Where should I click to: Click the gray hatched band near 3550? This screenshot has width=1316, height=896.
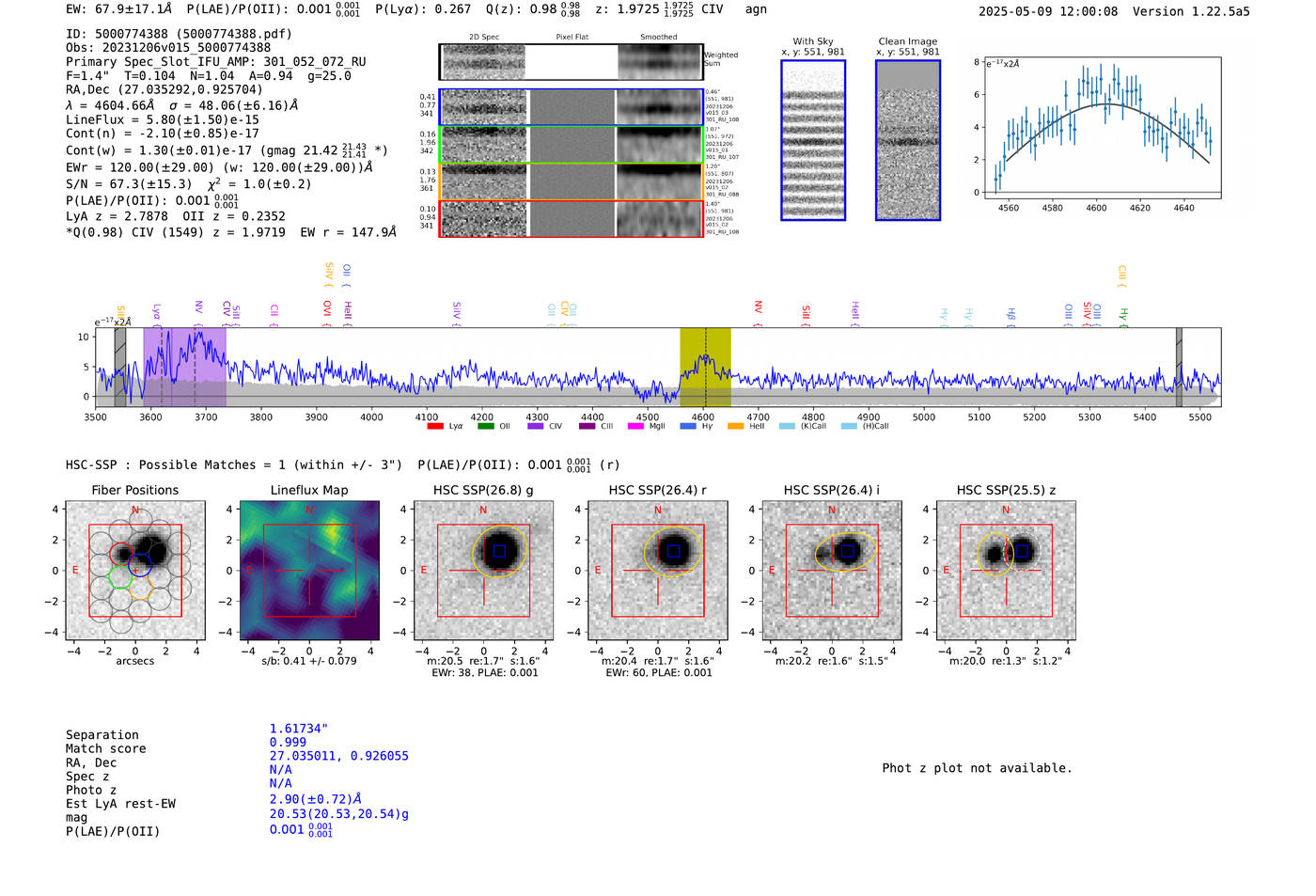[x=120, y=368]
